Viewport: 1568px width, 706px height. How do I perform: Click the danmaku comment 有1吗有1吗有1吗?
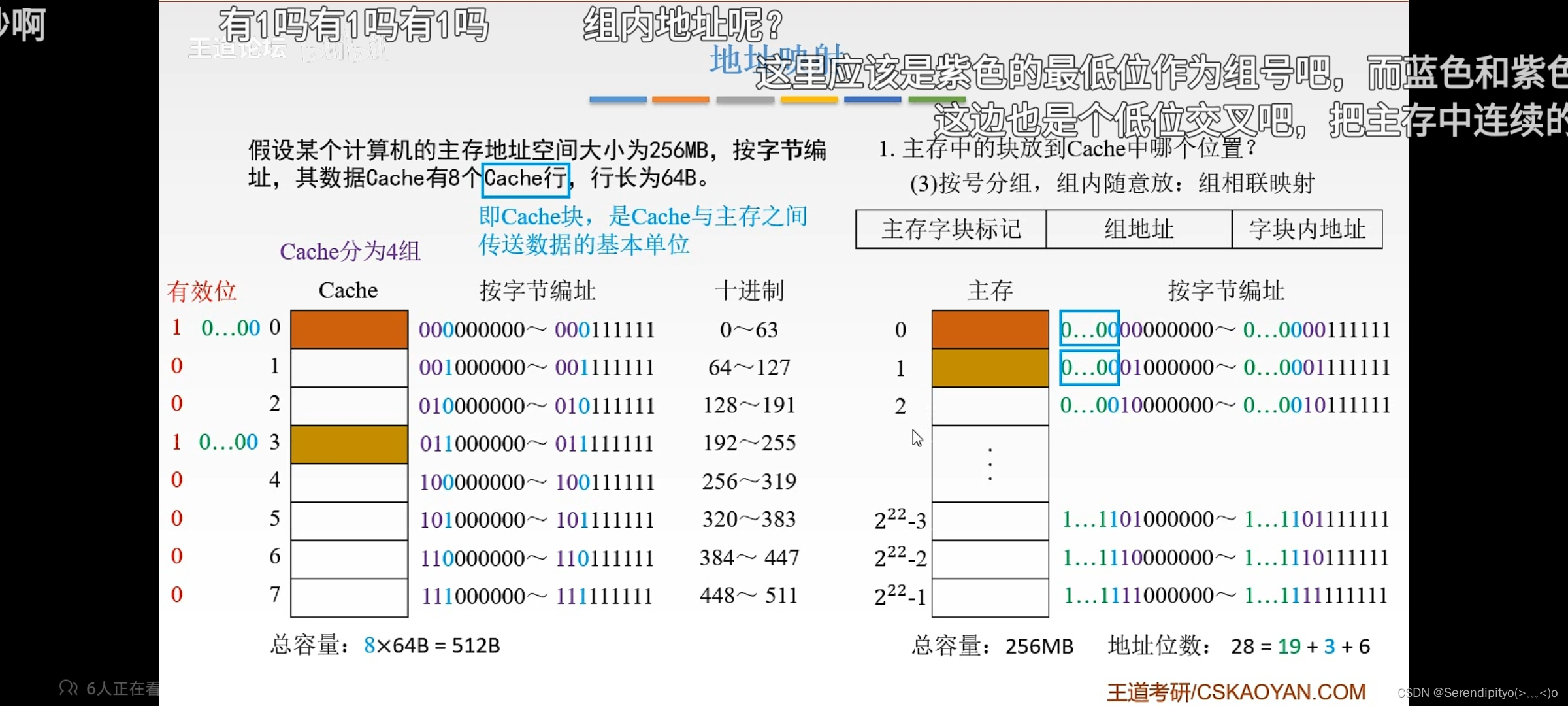[353, 25]
